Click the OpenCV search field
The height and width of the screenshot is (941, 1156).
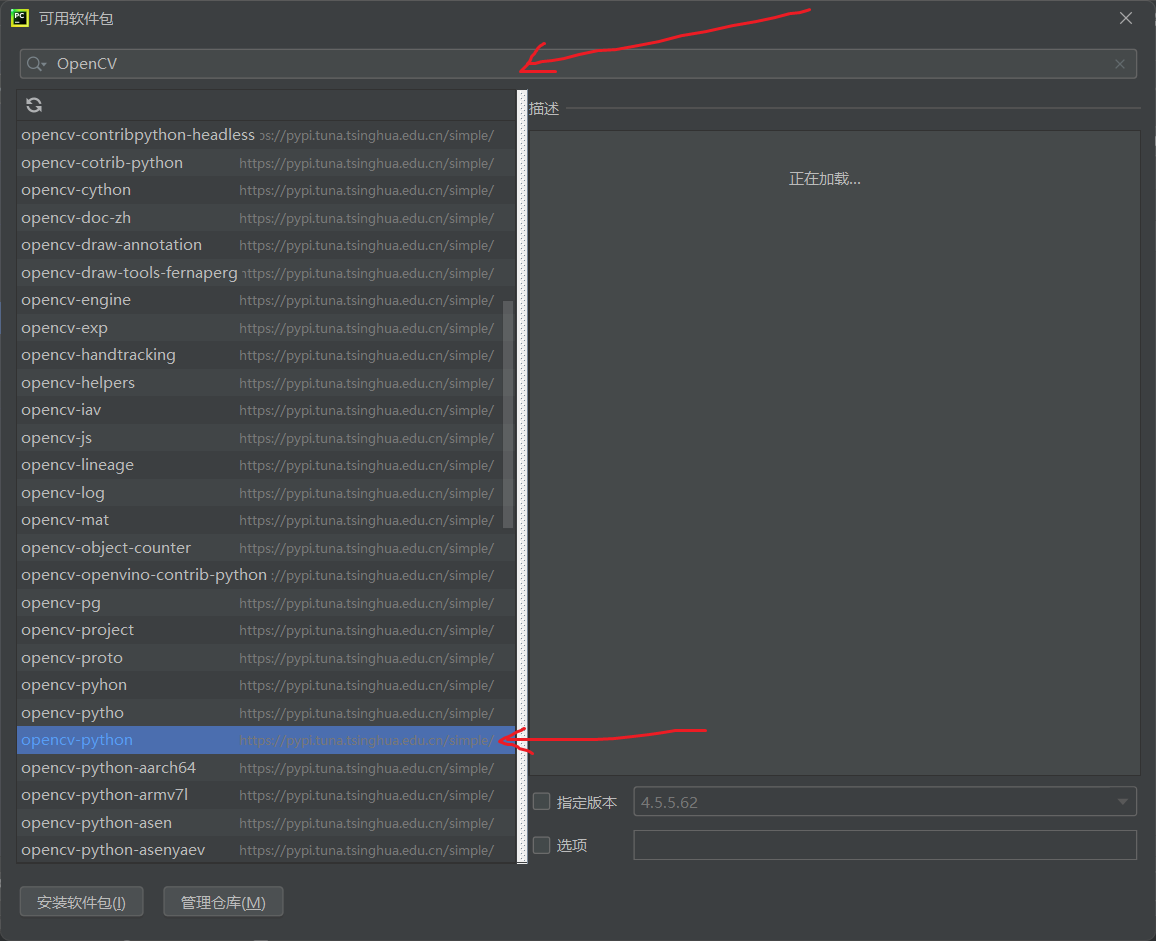pyautogui.click(x=578, y=64)
